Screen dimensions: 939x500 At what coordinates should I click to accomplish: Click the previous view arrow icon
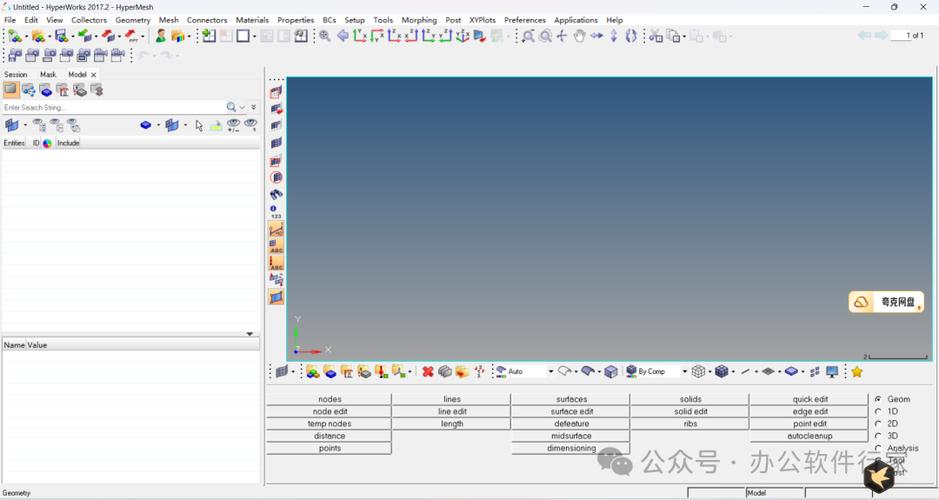point(343,36)
